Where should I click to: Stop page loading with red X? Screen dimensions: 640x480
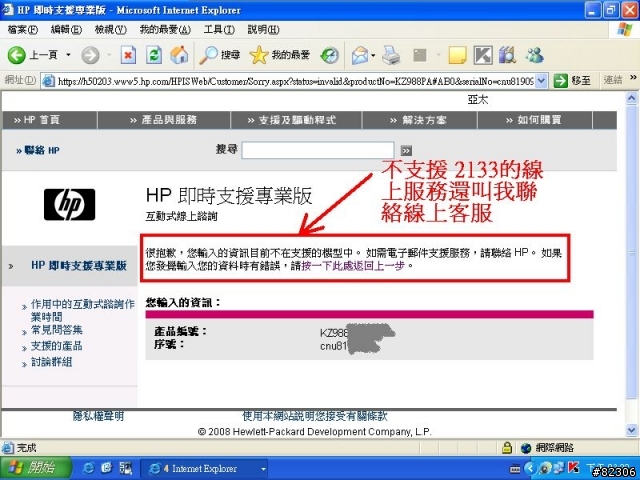(128, 55)
